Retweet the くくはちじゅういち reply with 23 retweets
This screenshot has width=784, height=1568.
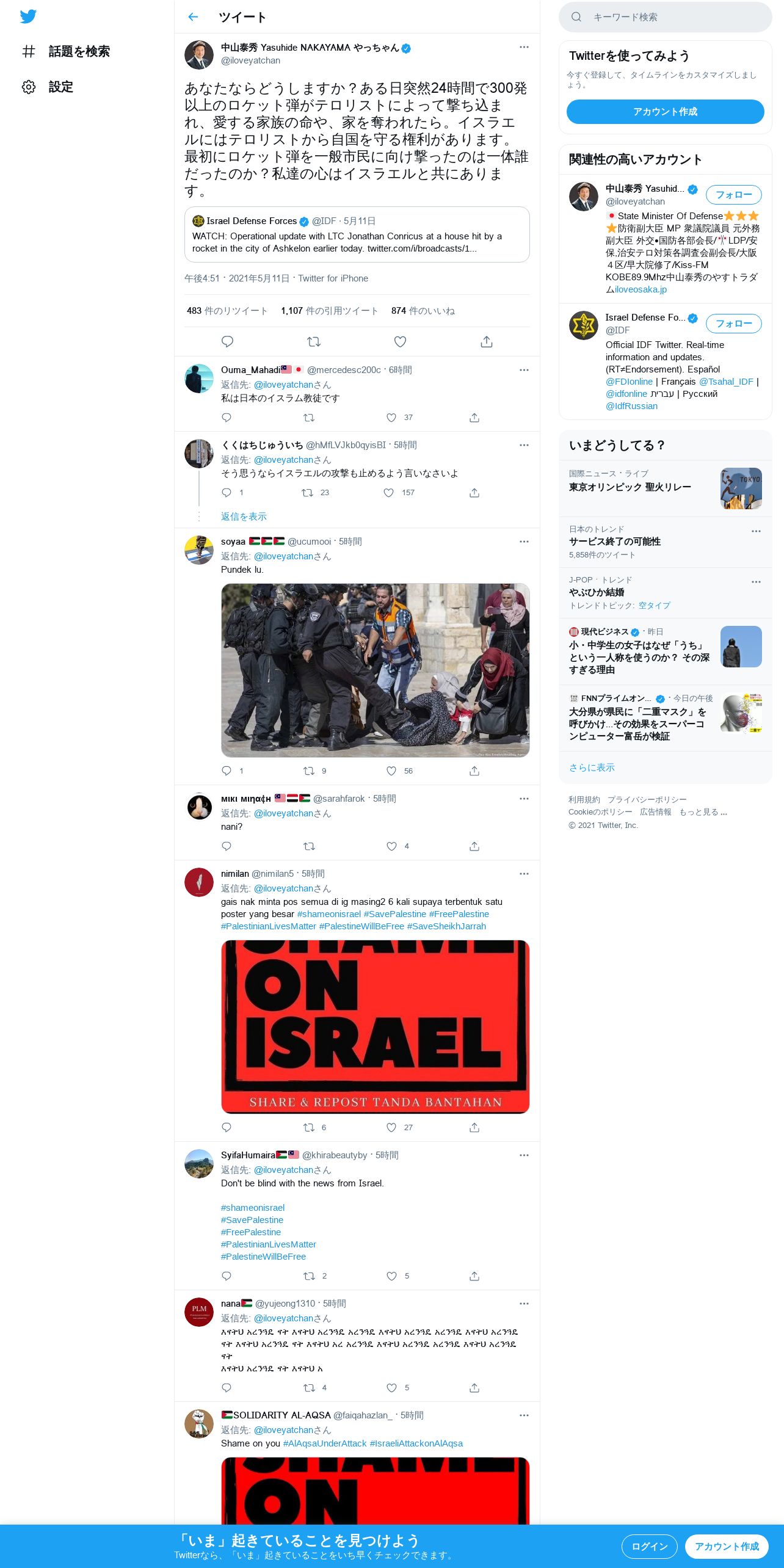pyautogui.click(x=307, y=493)
